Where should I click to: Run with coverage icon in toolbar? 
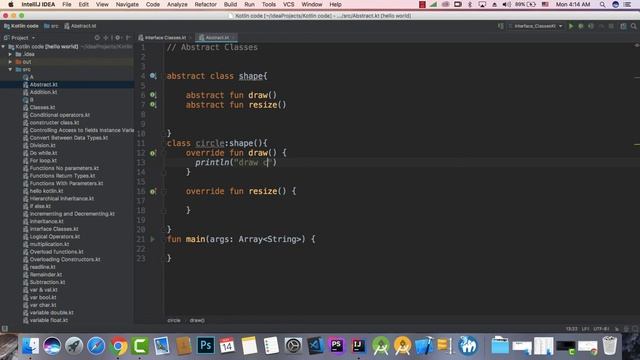591,26
